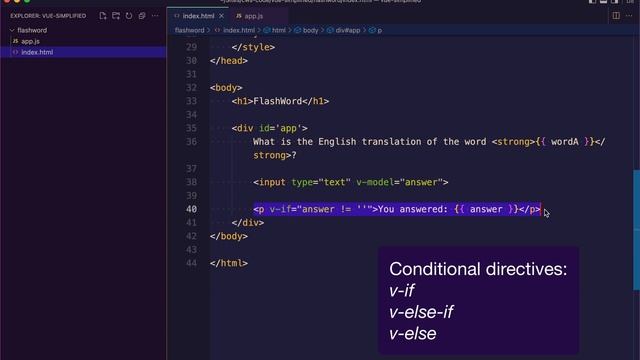This screenshot has width=640, height=360.
Task: Refresh the Explorer file list
Action: click(x=129, y=16)
